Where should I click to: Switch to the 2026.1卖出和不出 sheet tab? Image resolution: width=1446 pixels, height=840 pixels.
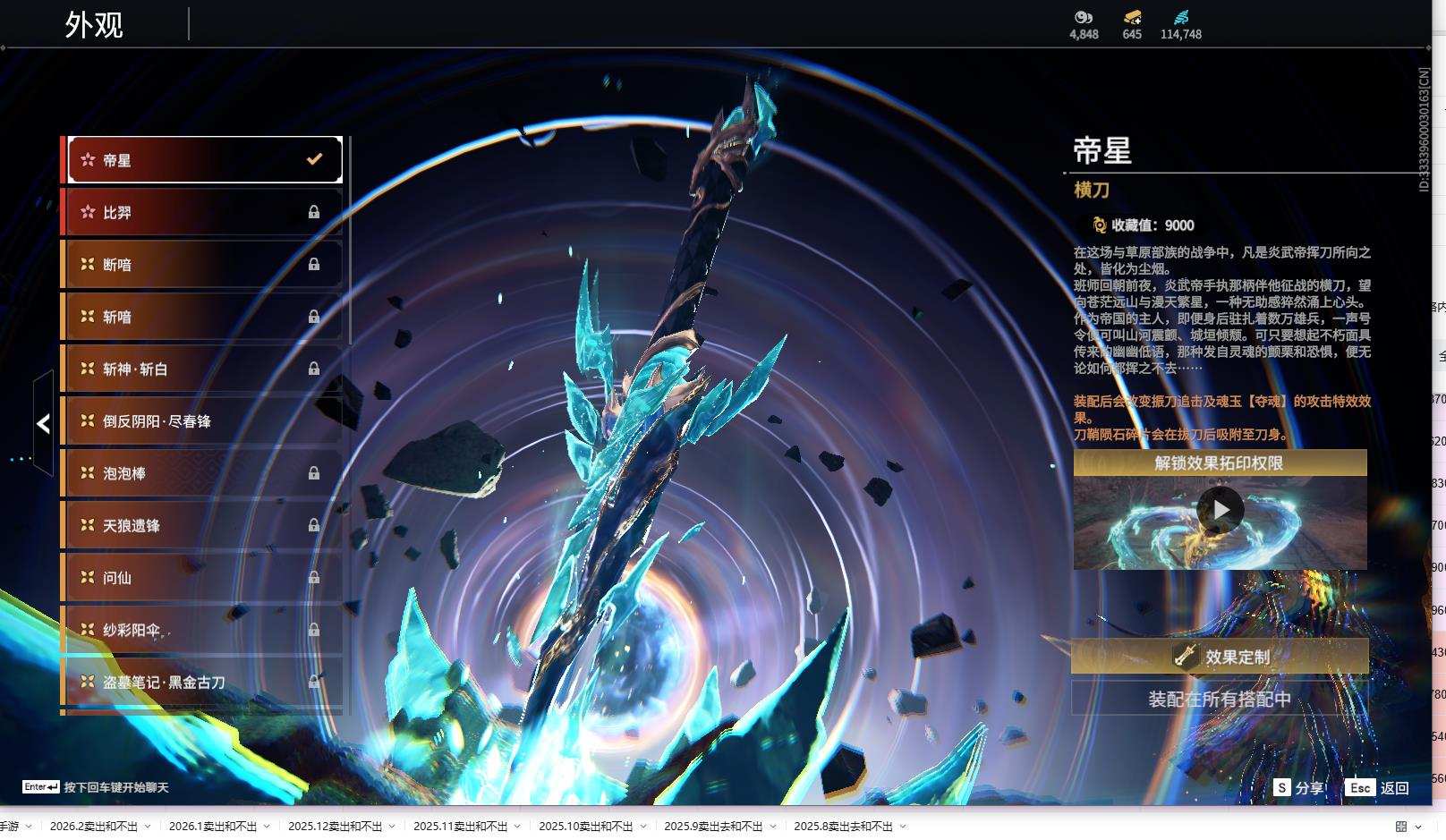coord(213,827)
